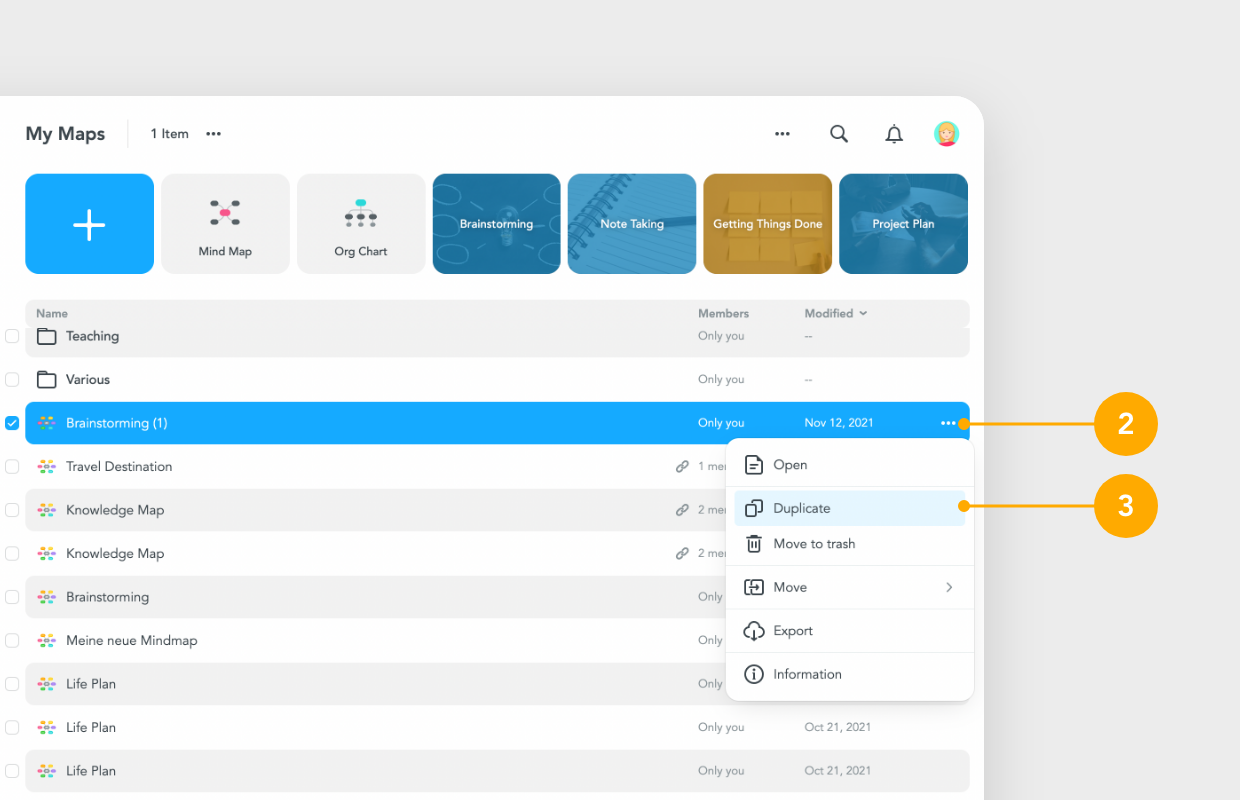This screenshot has width=1240, height=800.
Task: Click the My Maps title
Action: pos(65,134)
